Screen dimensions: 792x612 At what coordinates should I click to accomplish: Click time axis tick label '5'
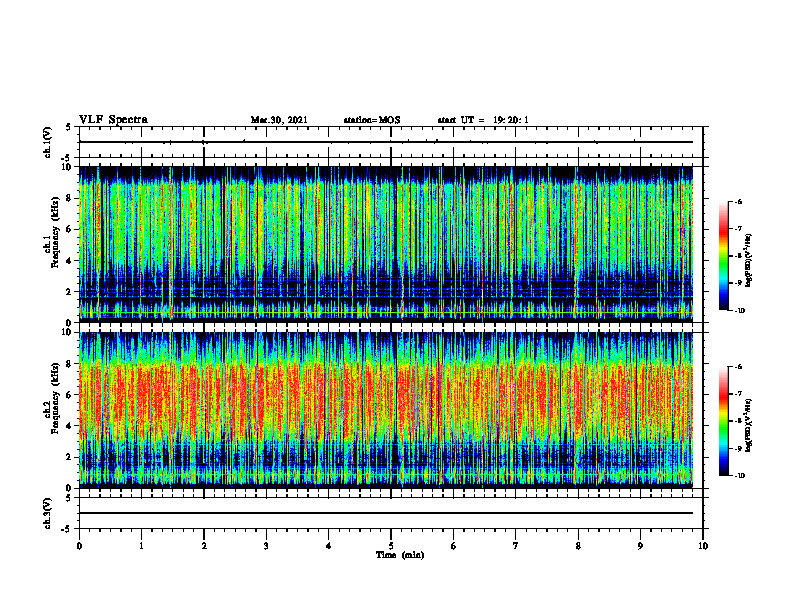click(x=391, y=546)
